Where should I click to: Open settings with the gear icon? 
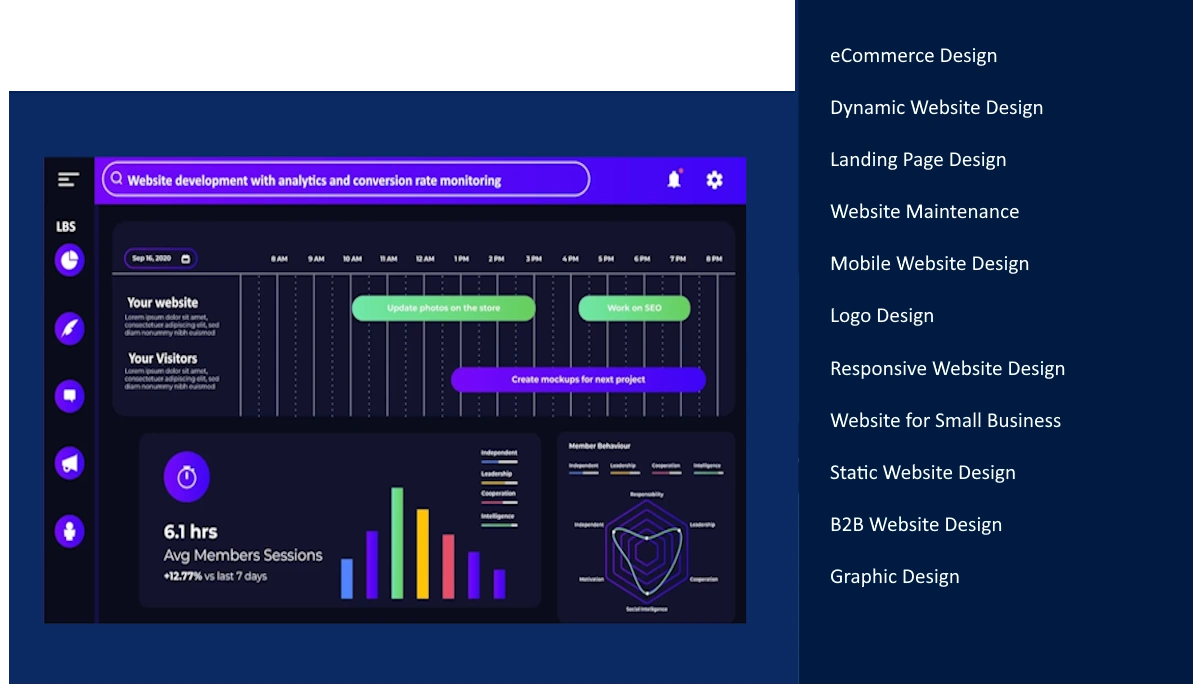pos(714,180)
